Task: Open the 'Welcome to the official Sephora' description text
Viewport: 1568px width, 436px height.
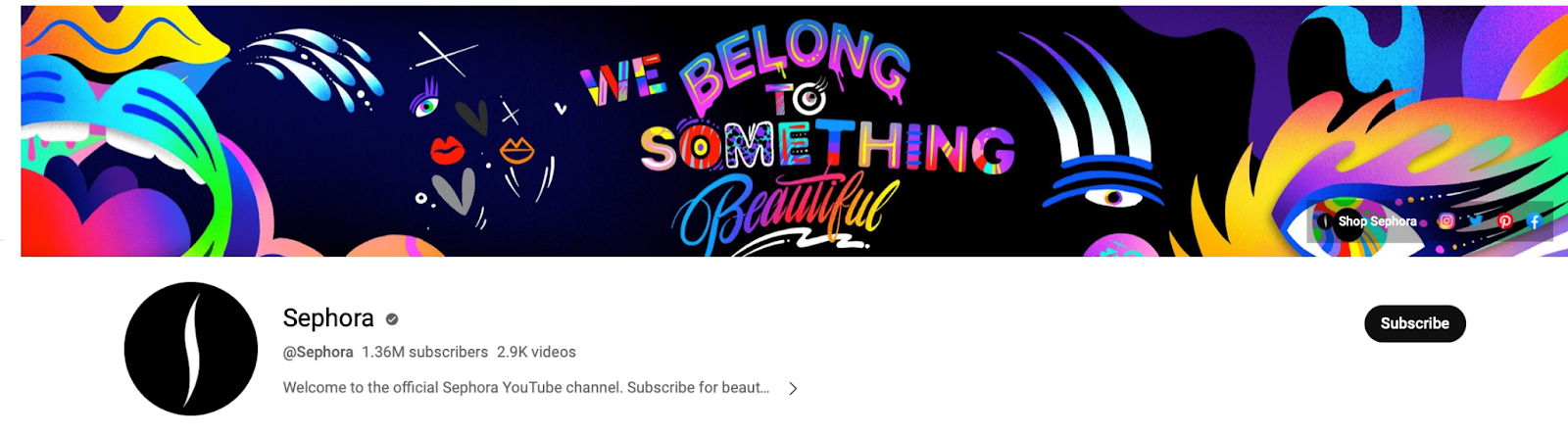Action: point(526,388)
